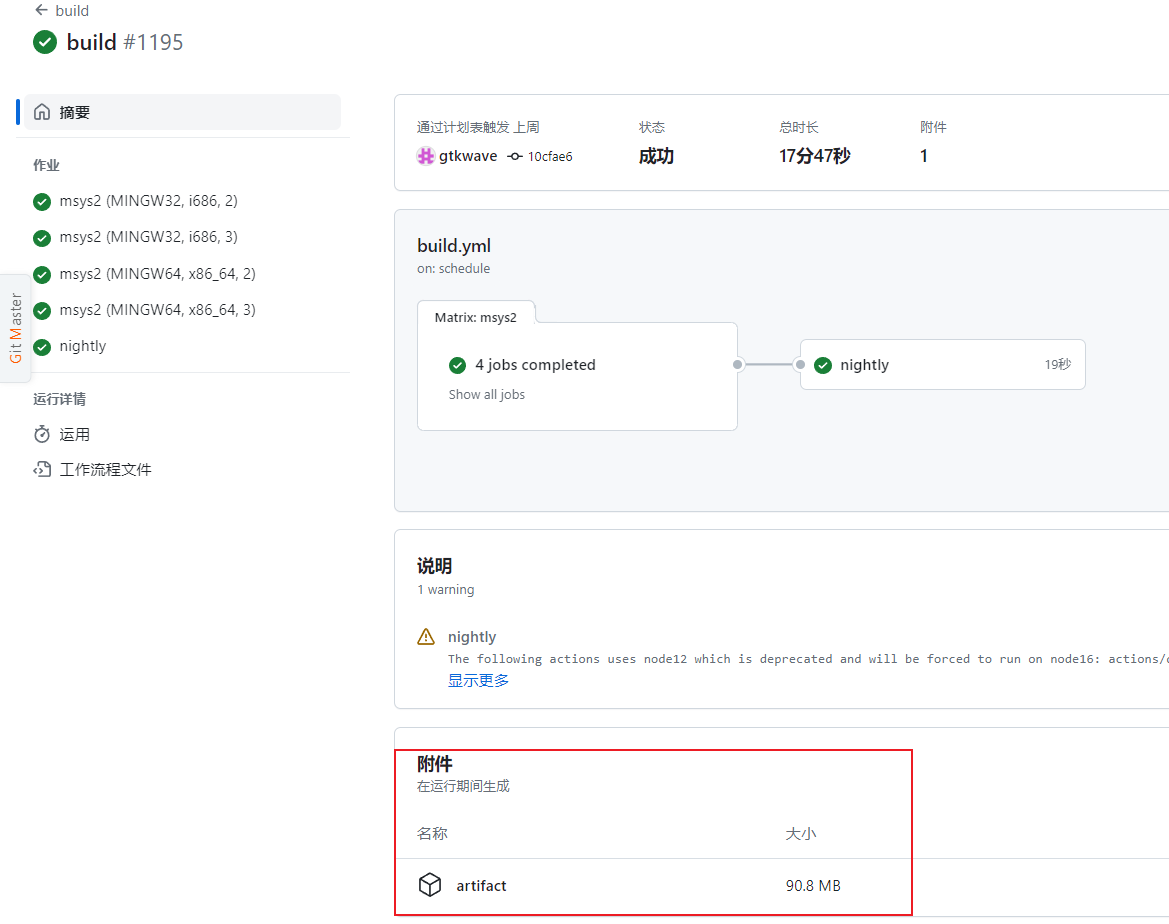Select the msys2 (MINGW32, i686, 2) job
The image size is (1169, 924).
tap(147, 201)
